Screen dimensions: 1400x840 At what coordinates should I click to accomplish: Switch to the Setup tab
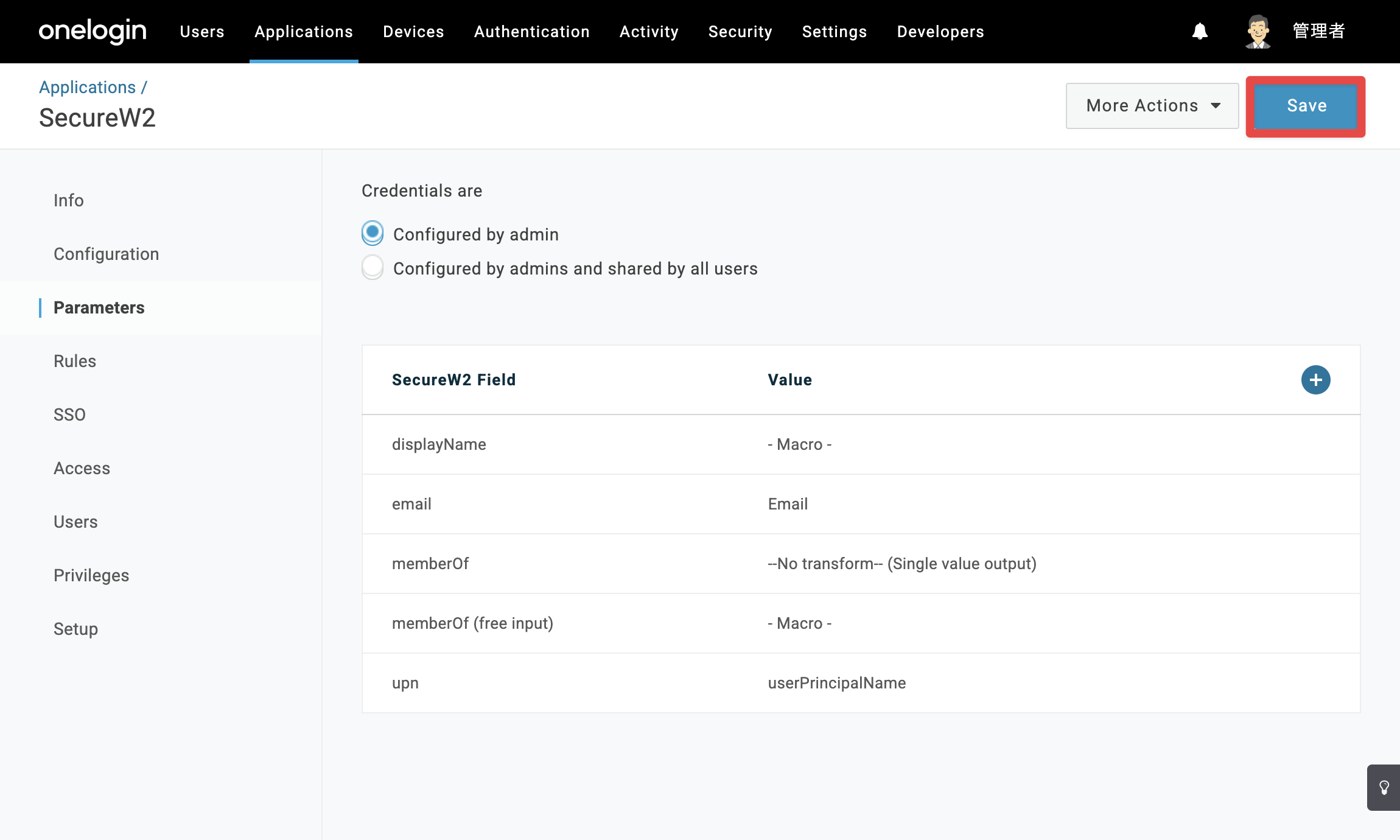pos(76,629)
